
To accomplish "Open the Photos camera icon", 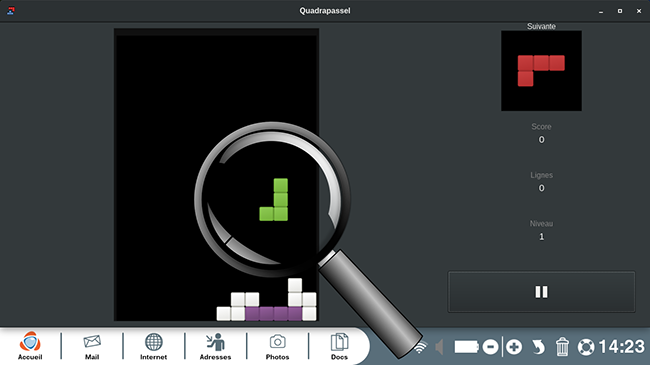I will [277, 346].
